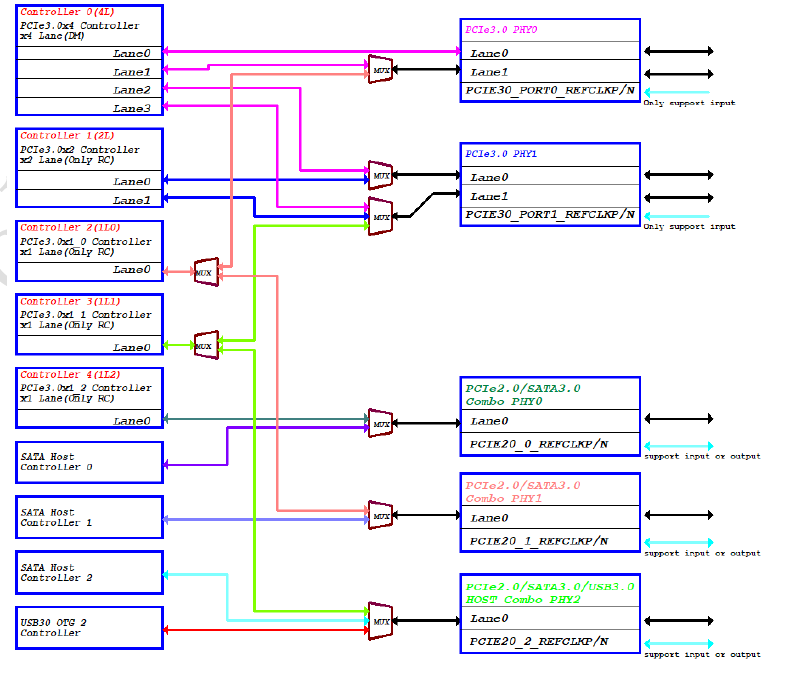This screenshot has width=809, height=675.
Task: Click the MUX beside Controller 2 Lane0
Action: 206,272
